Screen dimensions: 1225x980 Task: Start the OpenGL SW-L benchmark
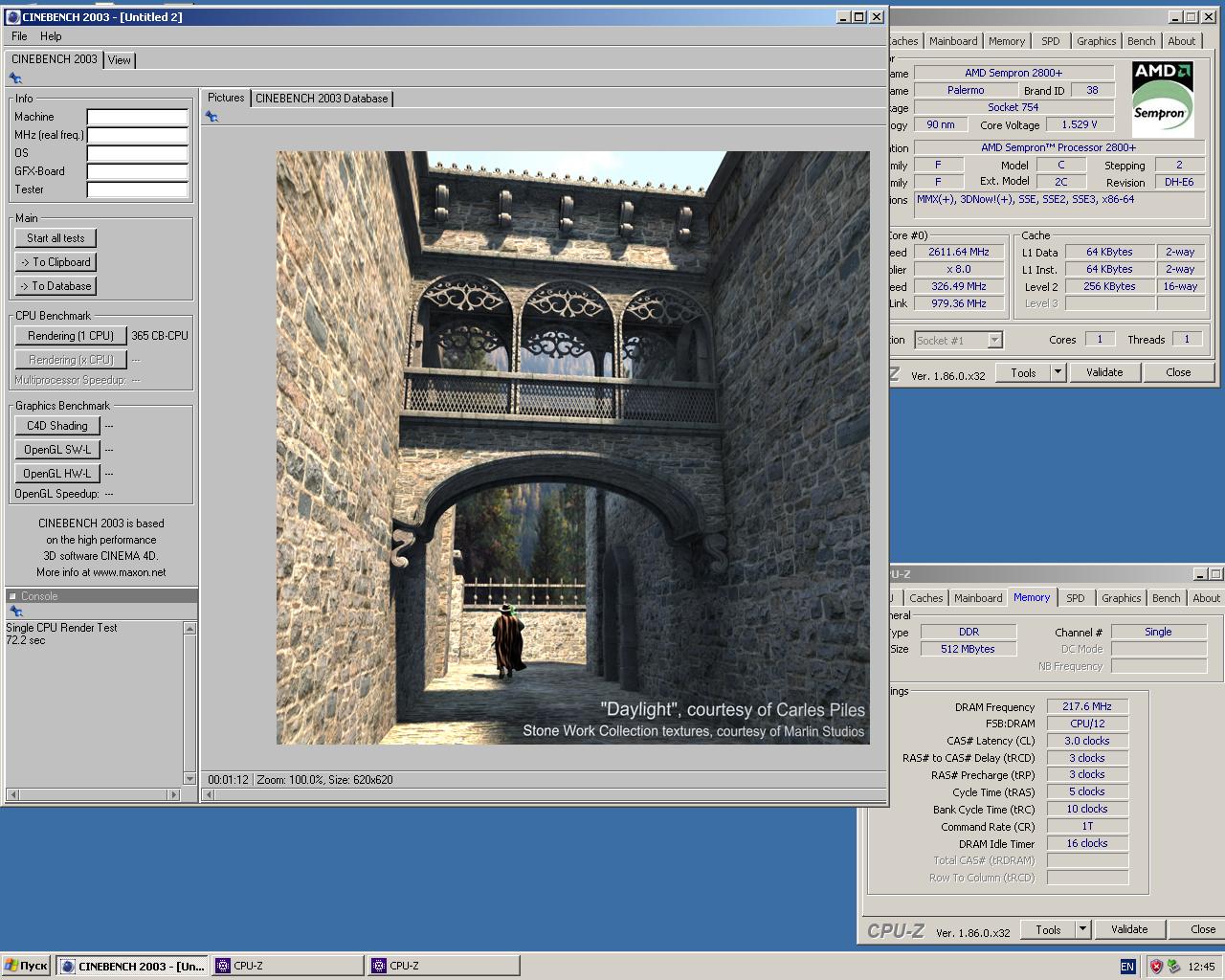point(57,450)
